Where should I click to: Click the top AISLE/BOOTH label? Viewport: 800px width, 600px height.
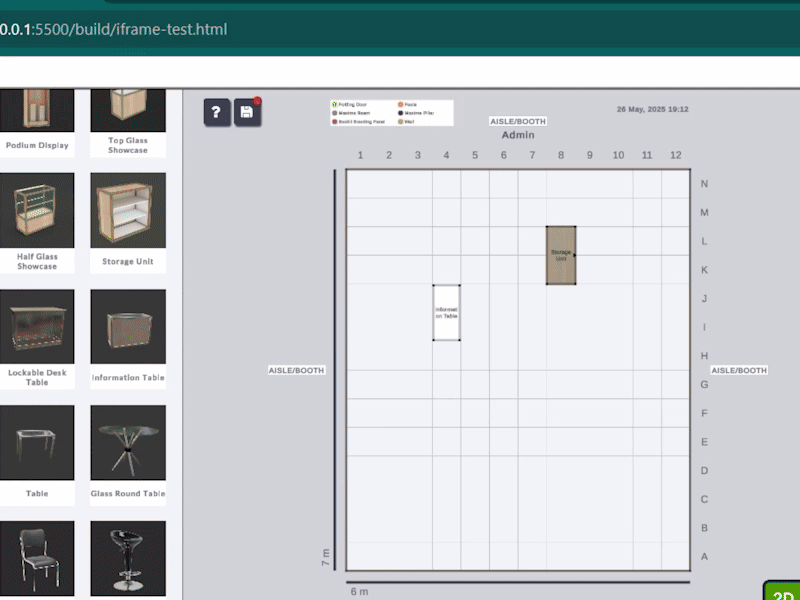[518, 121]
